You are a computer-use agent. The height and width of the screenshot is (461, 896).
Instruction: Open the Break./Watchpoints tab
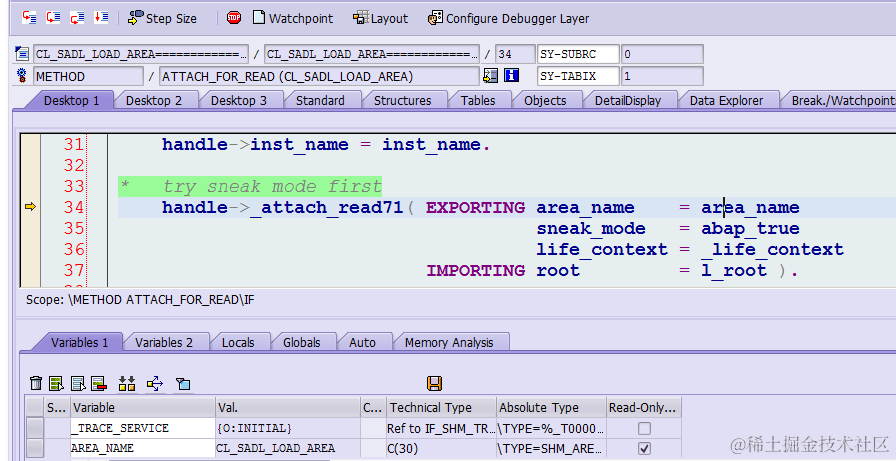click(840, 101)
